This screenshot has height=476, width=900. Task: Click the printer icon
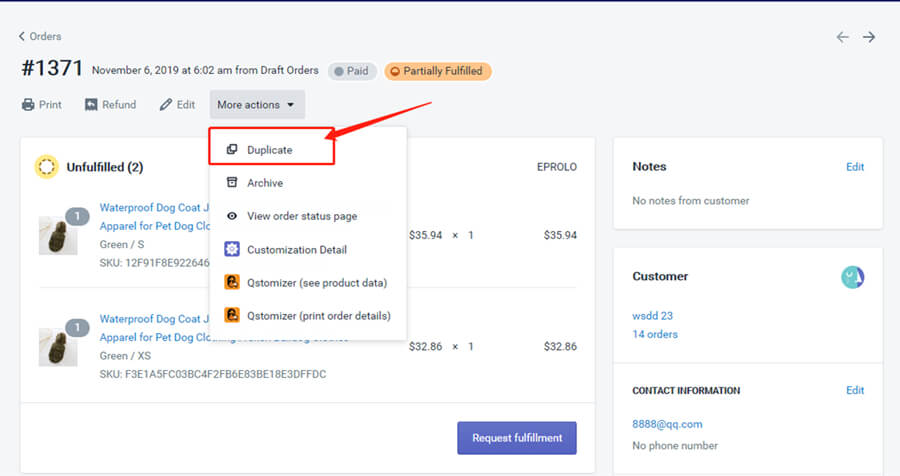28,105
